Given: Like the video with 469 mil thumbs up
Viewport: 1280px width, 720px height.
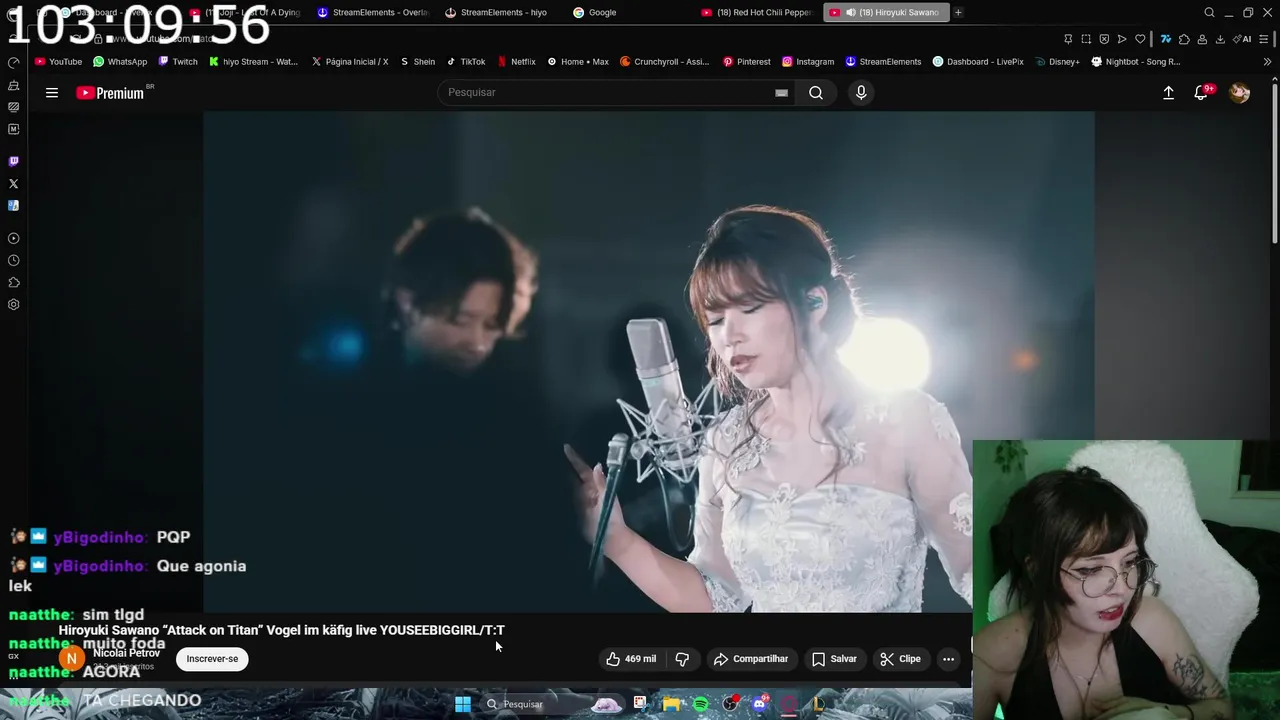Looking at the screenshot, I should coord(631,659).
